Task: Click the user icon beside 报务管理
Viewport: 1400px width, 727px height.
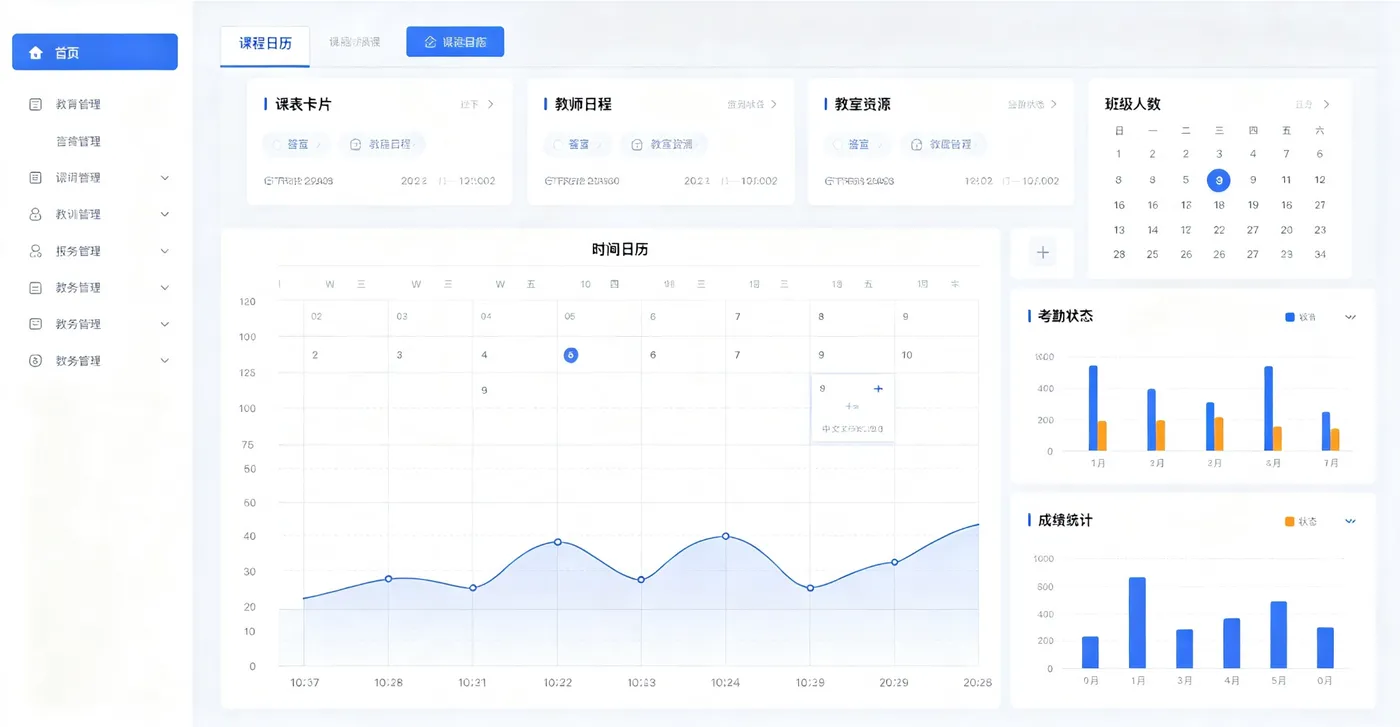Action: (x=36, y=251)
